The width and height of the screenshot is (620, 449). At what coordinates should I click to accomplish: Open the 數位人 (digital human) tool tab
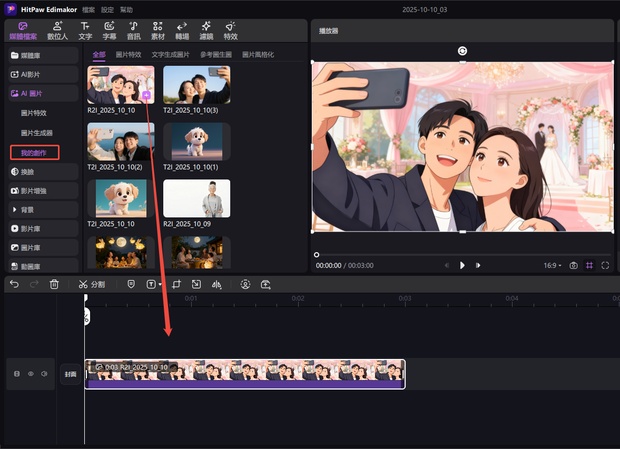coord(58,30)
